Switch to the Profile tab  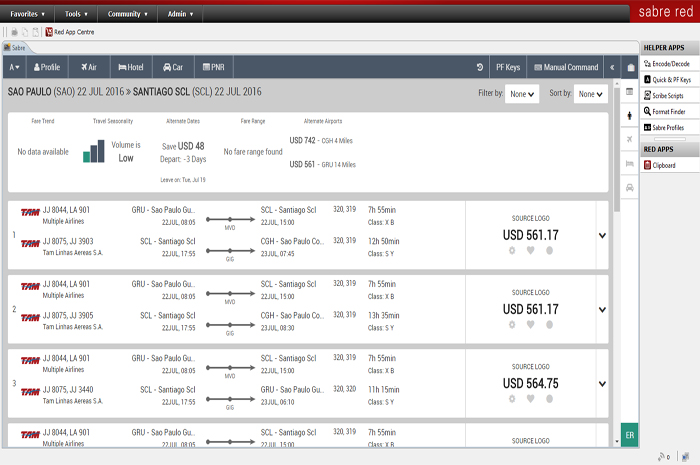tap(47, 67)
